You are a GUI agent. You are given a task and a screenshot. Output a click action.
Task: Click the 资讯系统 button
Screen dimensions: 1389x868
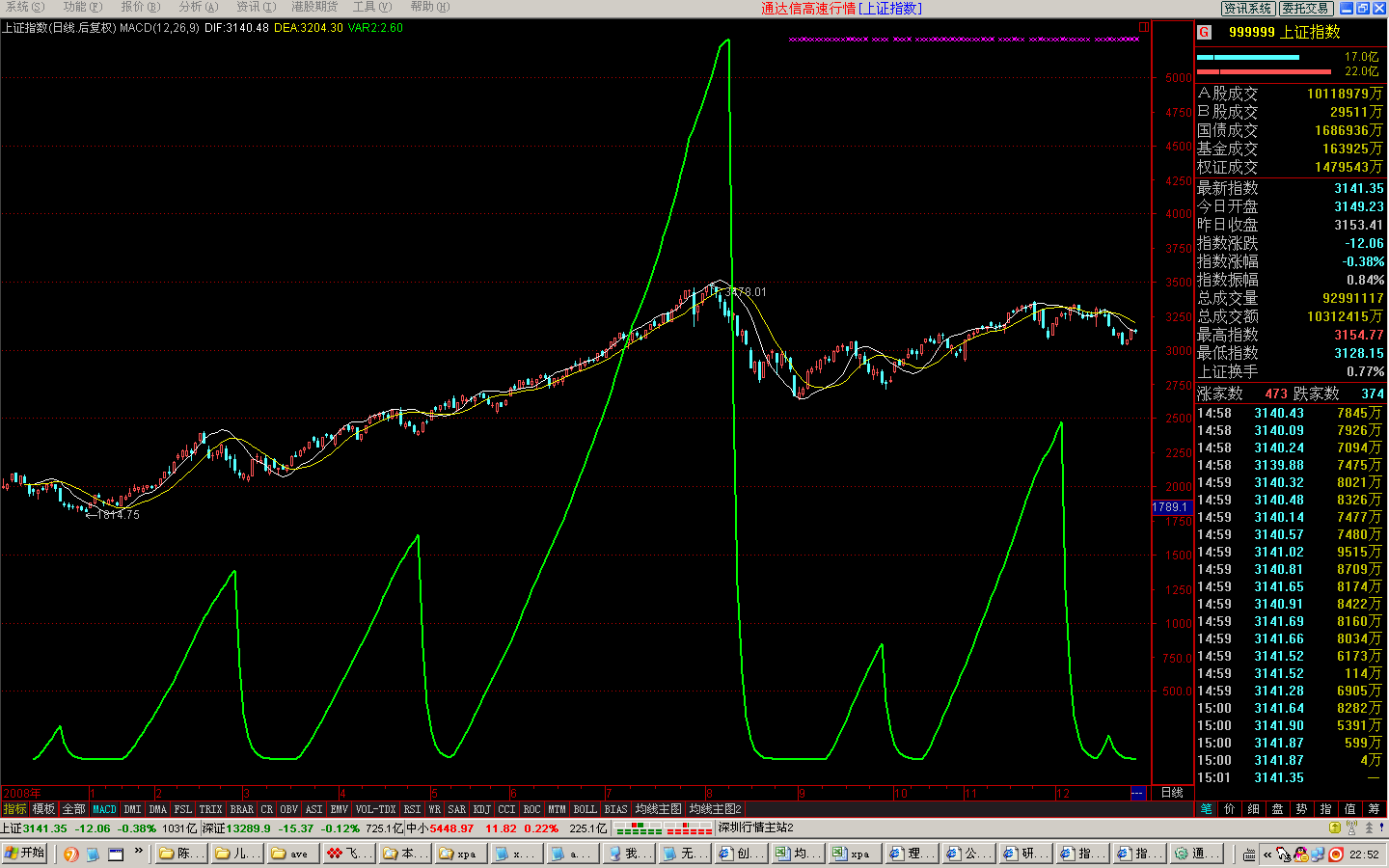1248,9
